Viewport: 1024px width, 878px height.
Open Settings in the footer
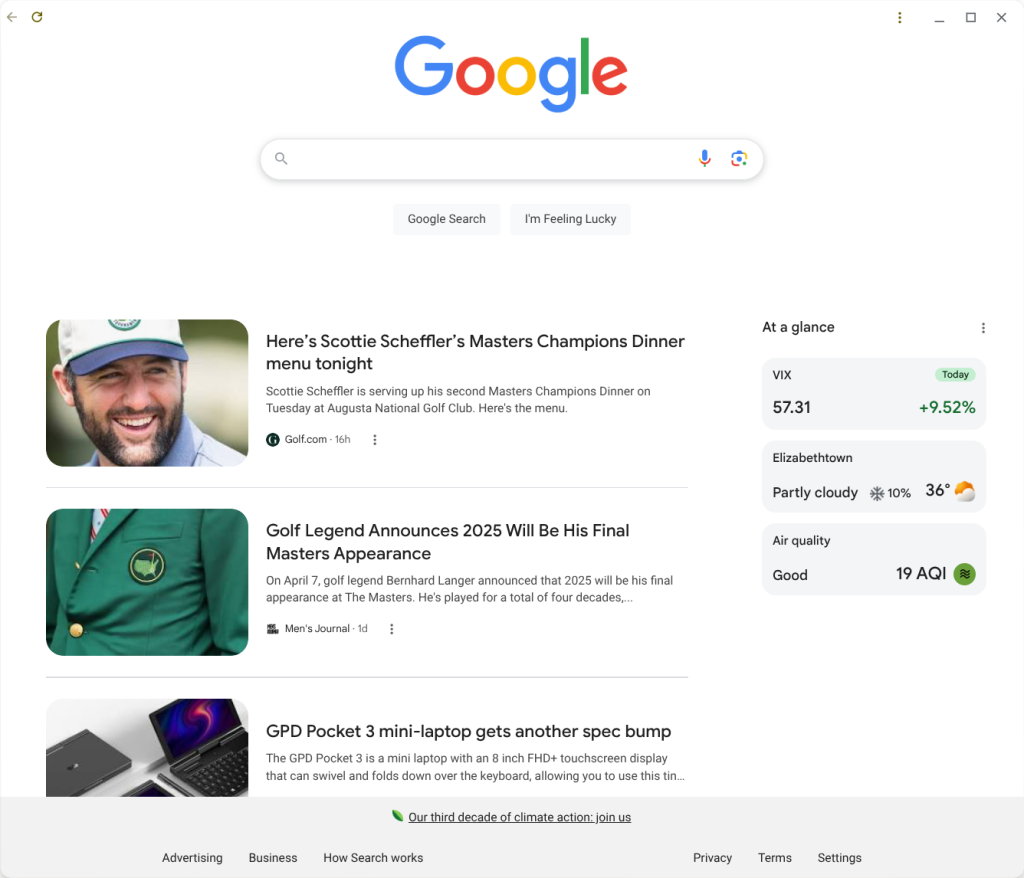tap(839, 858)
